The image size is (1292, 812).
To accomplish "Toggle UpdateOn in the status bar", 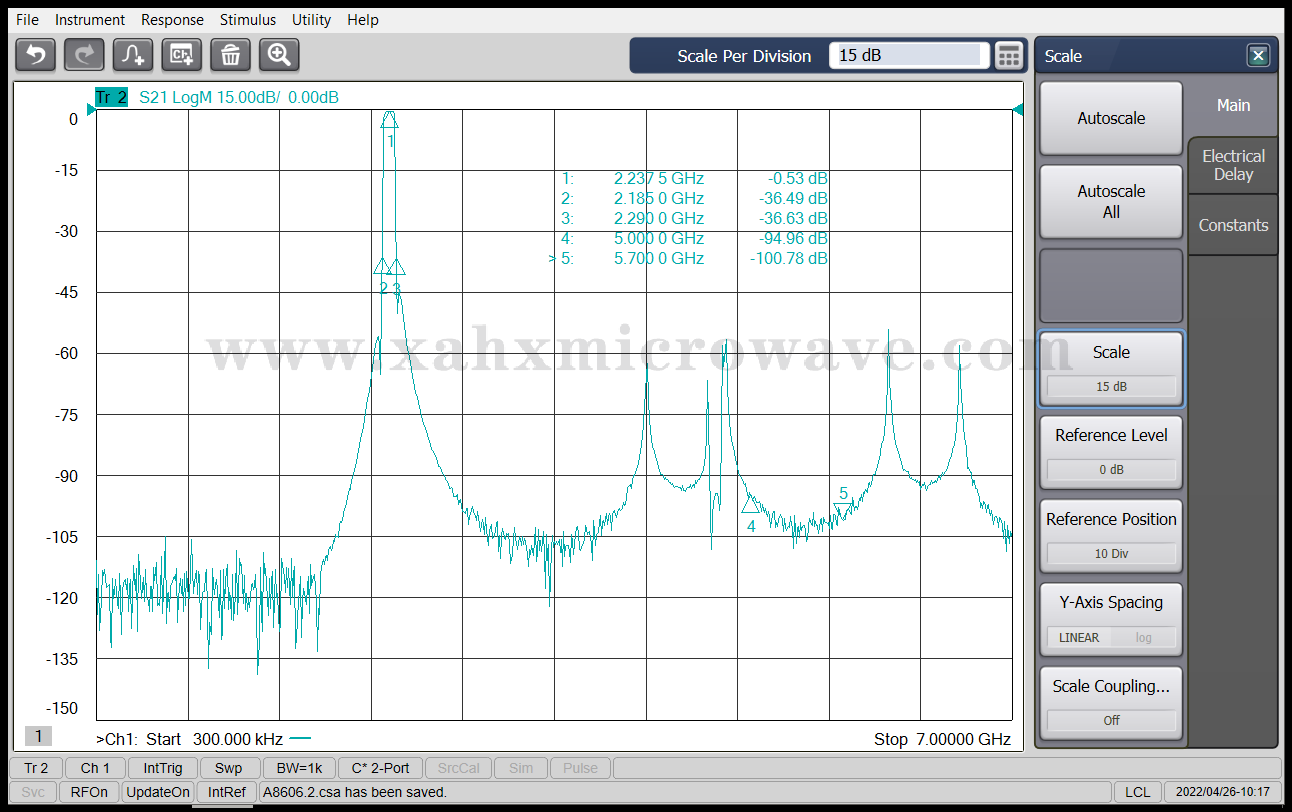I will 157,792.
